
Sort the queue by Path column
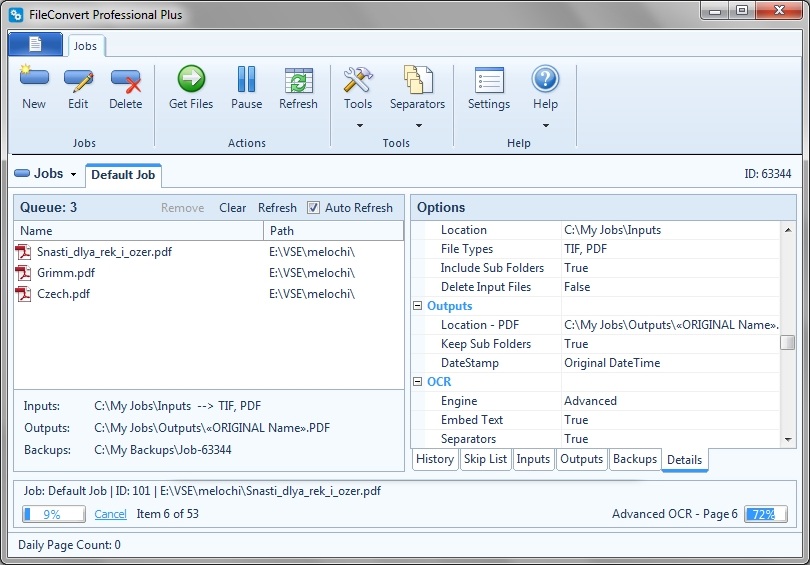click(x=334, y=231)
